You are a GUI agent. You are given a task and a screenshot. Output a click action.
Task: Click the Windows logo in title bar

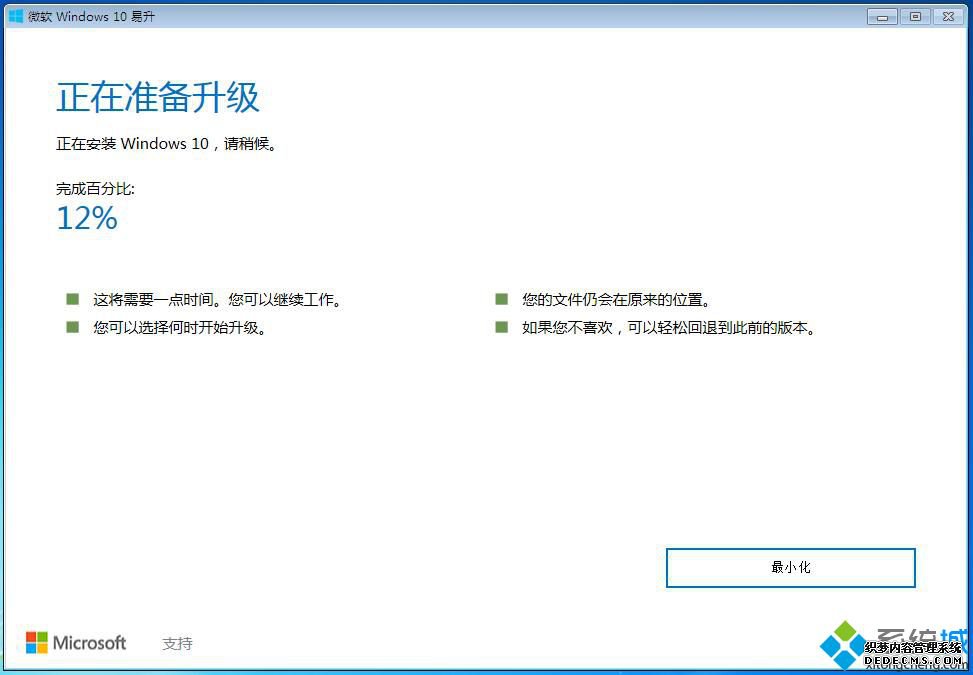coord(16,16)
